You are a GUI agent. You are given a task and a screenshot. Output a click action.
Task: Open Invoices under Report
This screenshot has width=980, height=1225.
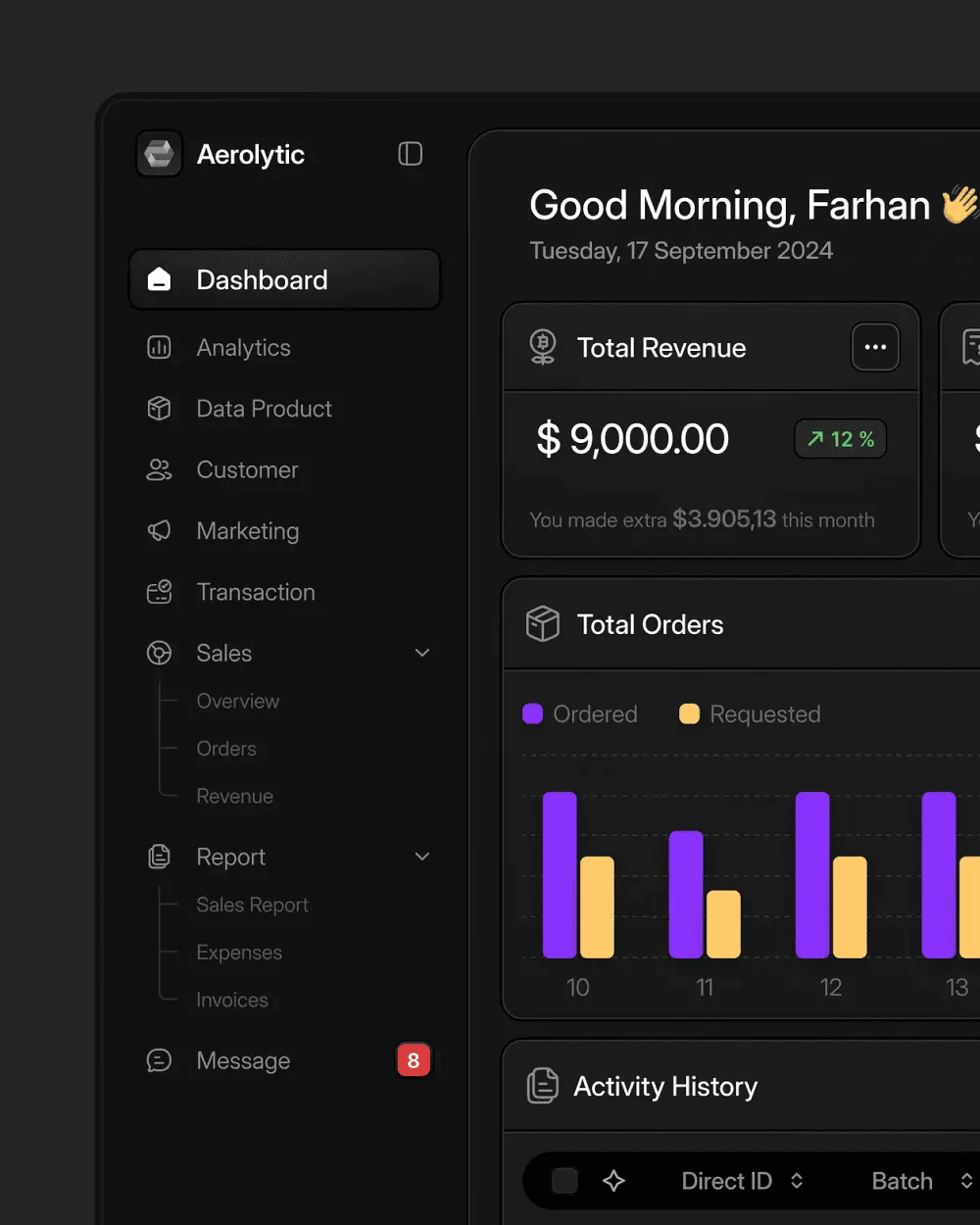pyautogui.click(x=232, y=1000)
